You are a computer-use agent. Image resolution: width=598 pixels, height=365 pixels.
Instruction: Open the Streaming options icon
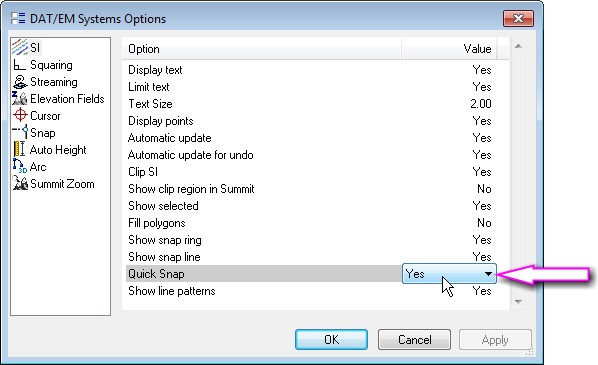(20, 82)
